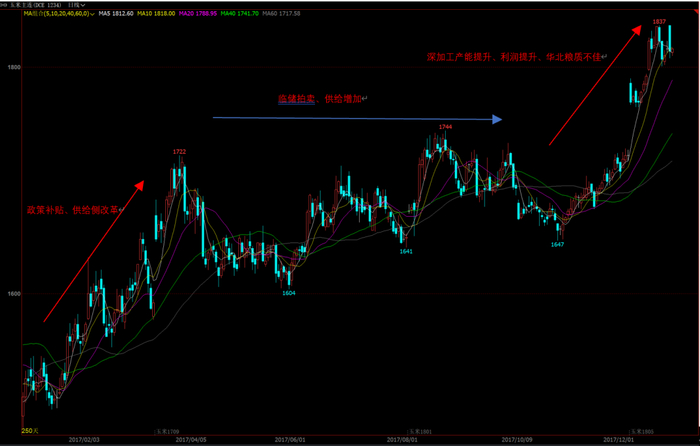Click the 2017/10/09 date label

tap(517, 440)
